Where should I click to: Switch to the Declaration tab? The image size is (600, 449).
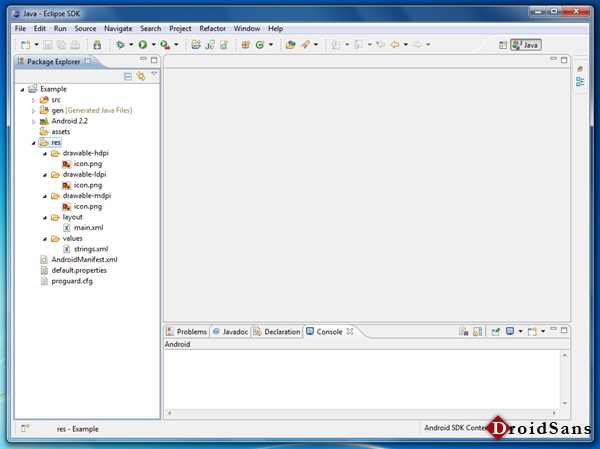[x=277, y=331]
